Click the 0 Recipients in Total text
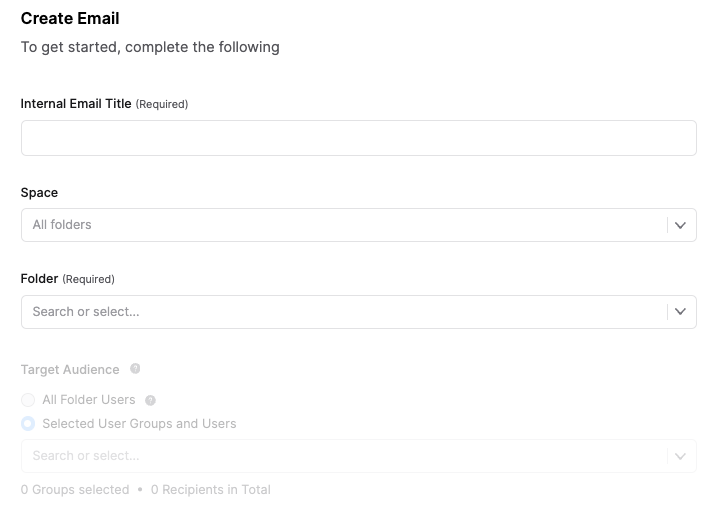Image resolution: width=718 pixels, height=522 pixels. 211,489
